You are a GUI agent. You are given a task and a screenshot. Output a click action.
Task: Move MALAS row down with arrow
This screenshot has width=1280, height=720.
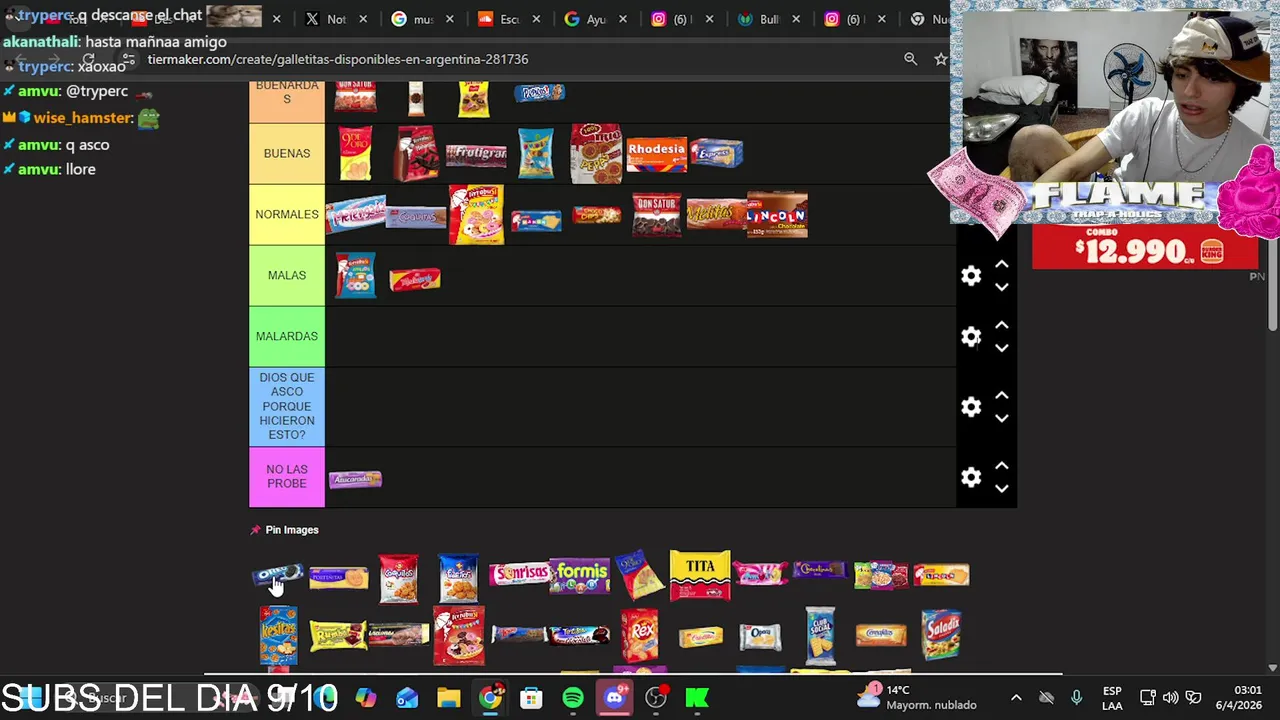1001,287
